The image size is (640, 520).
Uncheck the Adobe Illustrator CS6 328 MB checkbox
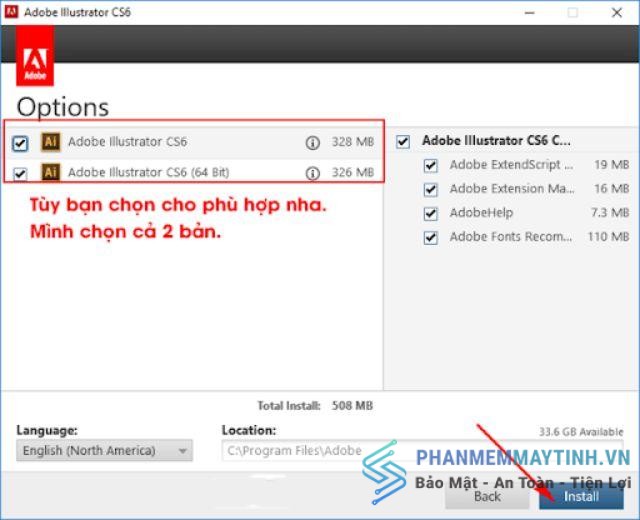point(20,143)
